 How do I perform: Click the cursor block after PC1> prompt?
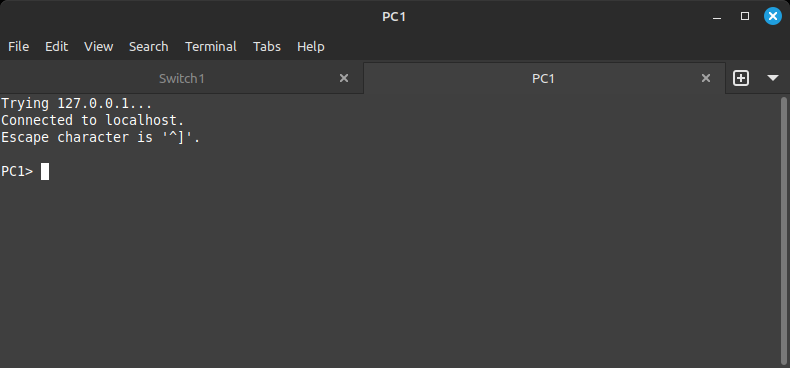click(x=45, y=171)
